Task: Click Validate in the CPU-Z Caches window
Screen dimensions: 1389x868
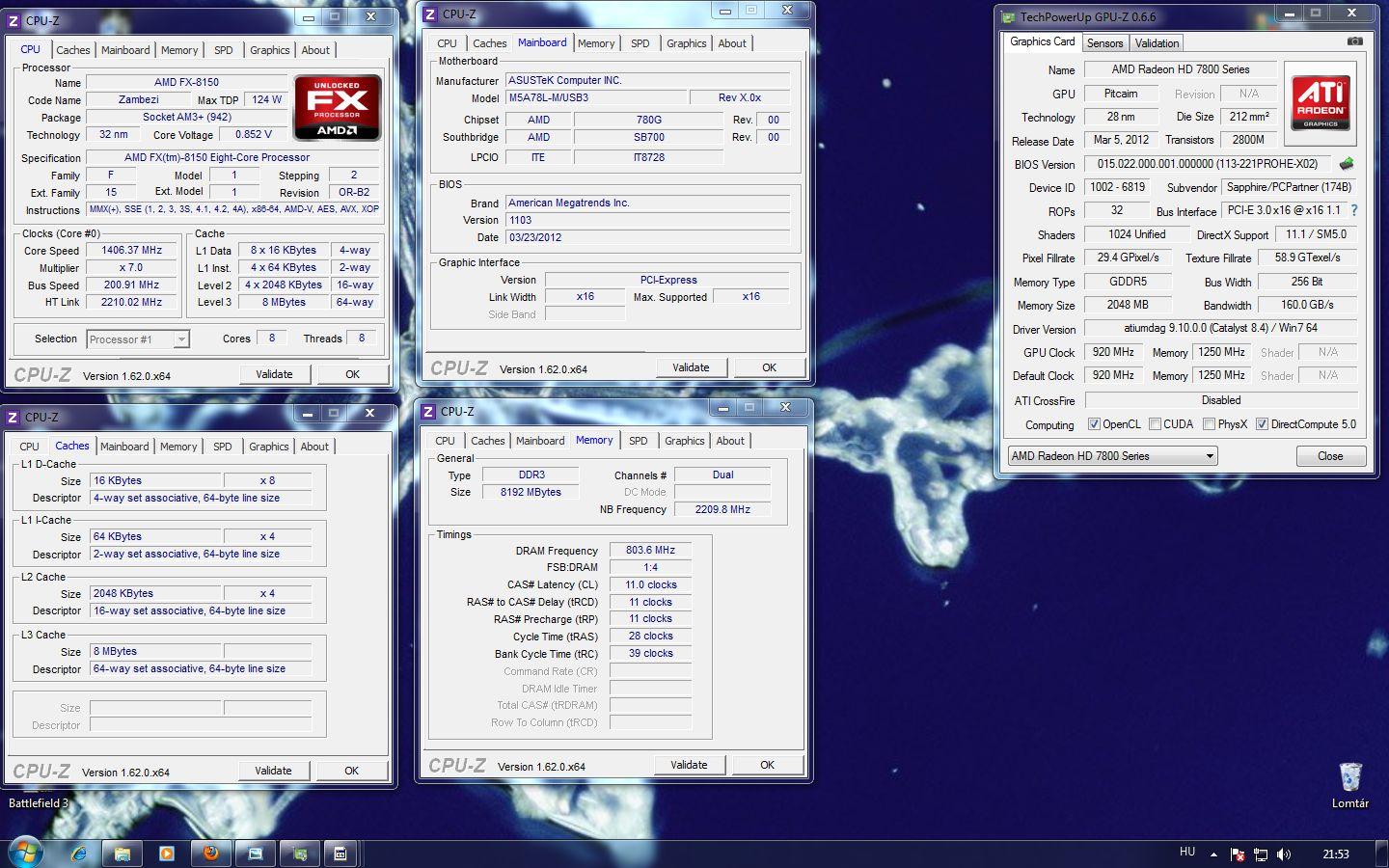Action: click(x=273, y=771)
